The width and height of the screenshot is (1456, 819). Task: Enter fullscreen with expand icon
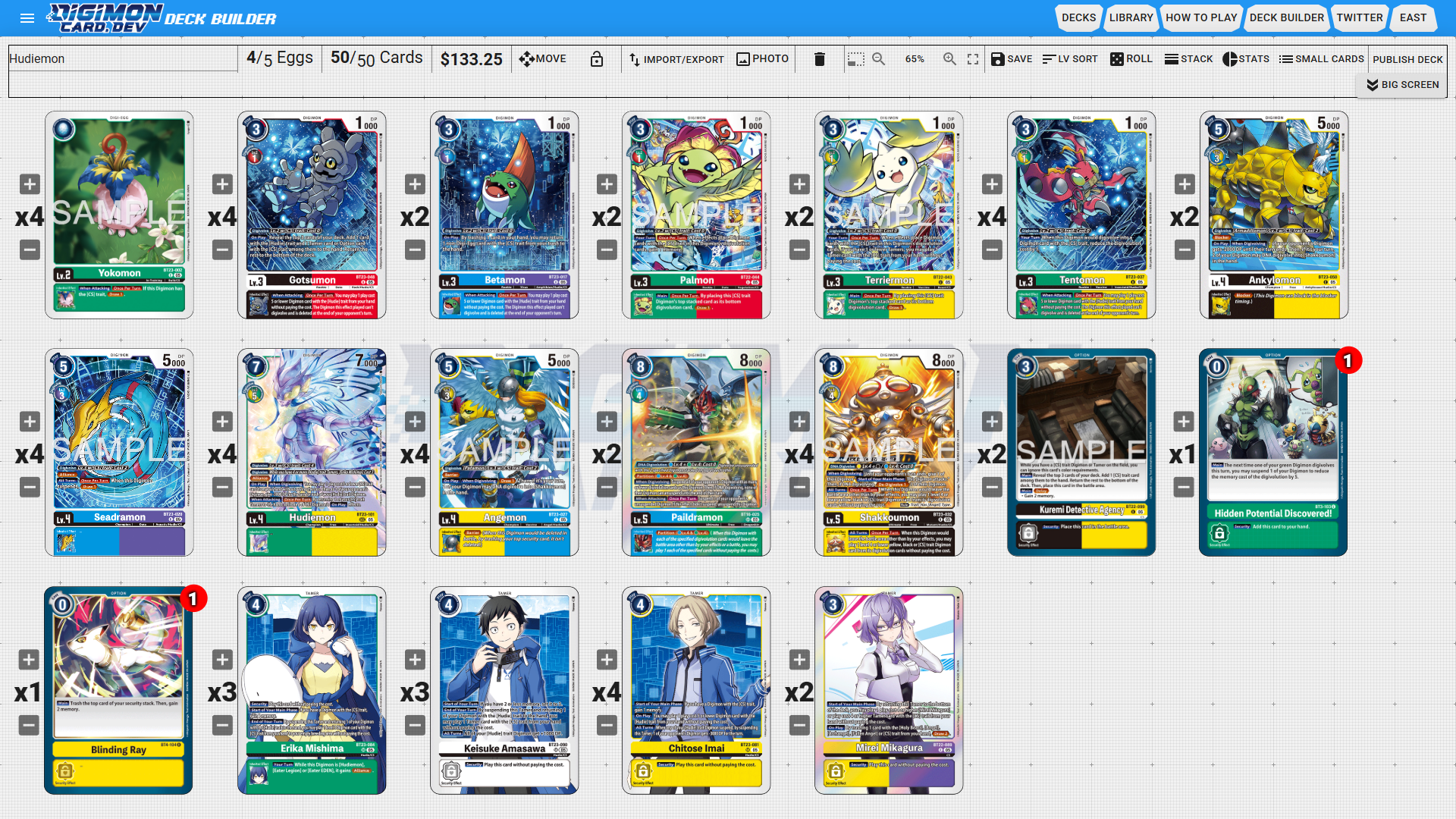[x=973, y=59]
